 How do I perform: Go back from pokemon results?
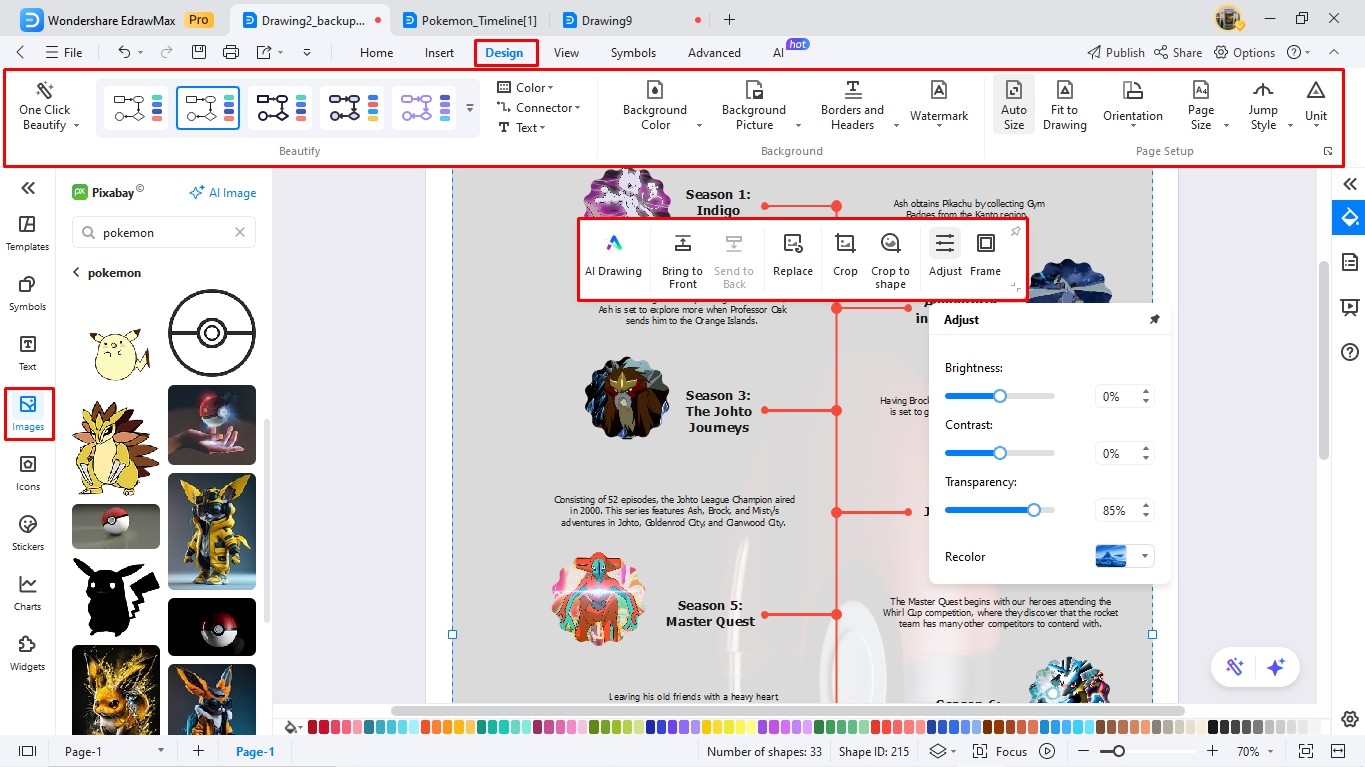pos(77,273)
